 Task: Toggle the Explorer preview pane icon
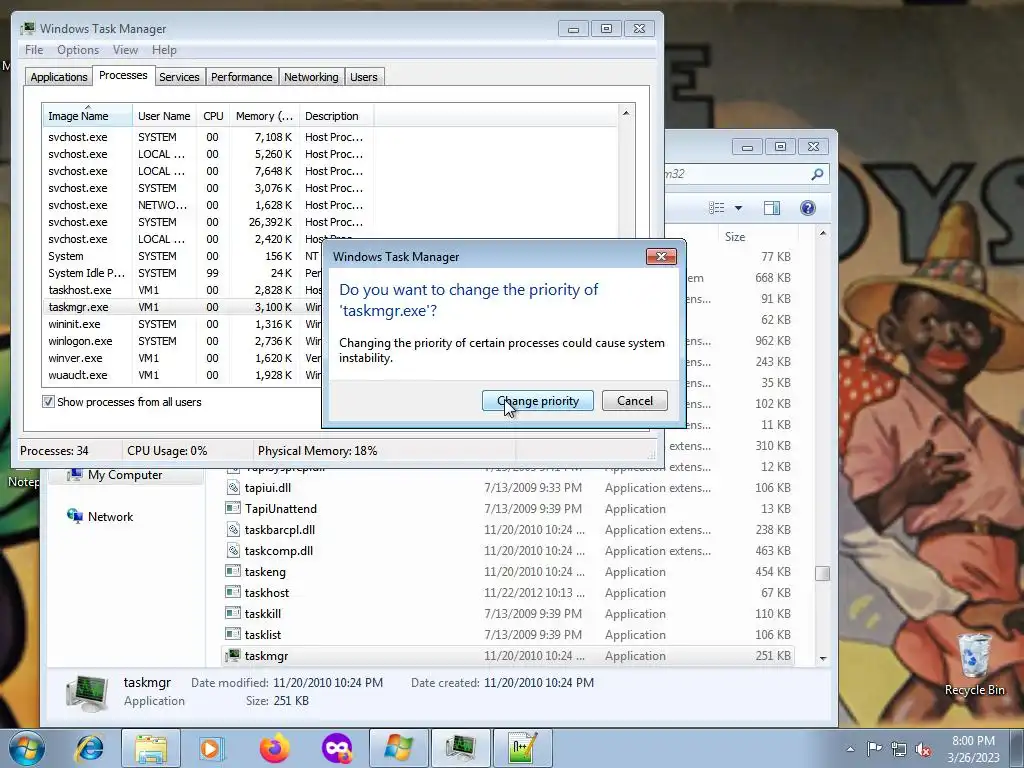coord(771,208)
